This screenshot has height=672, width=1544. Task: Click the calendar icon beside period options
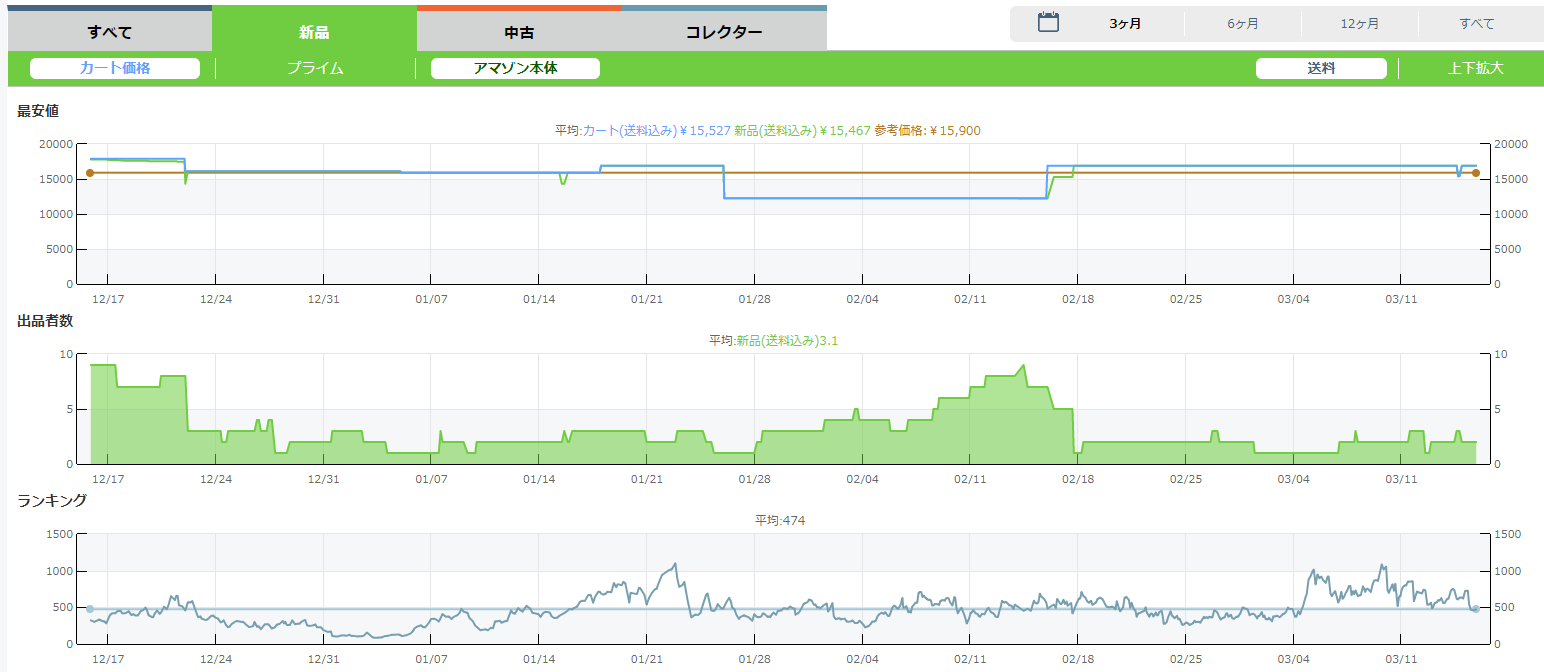click(1048, 23)
